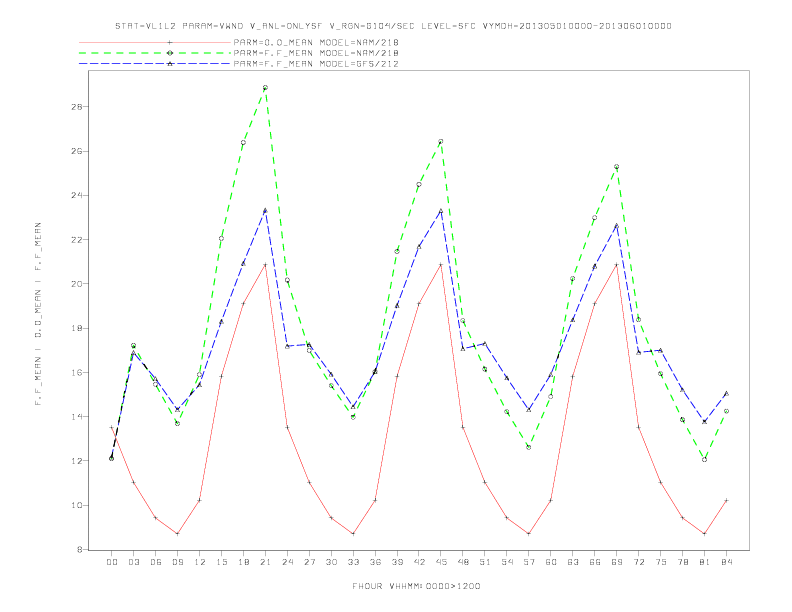Screen dimensions: 792x612
Task: Click x-axis forecast hour label 06
Action: pyautogui.click(x=156, y=562)
